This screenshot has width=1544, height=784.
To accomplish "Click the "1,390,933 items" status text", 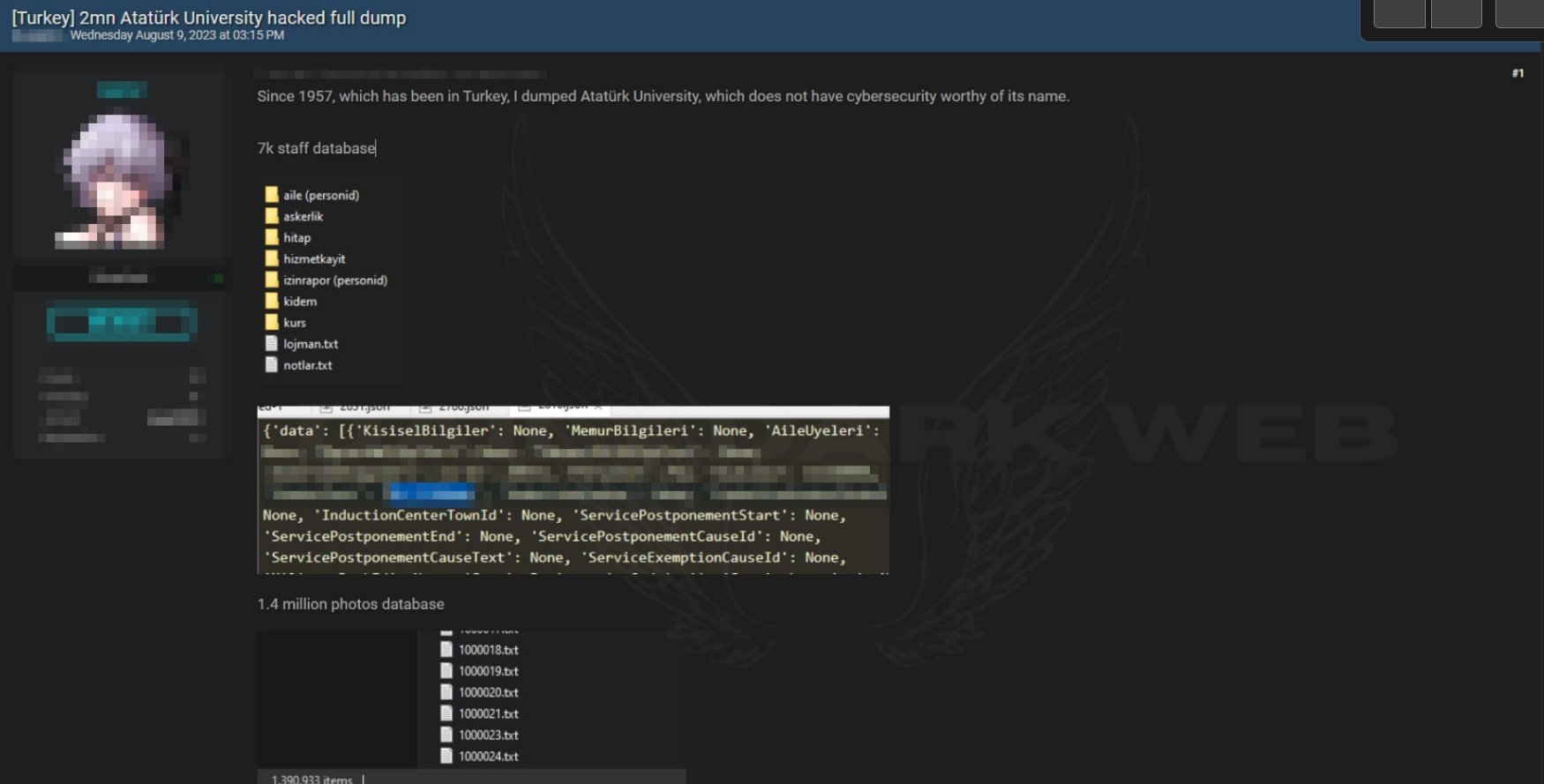I will (x=312, y=780).
